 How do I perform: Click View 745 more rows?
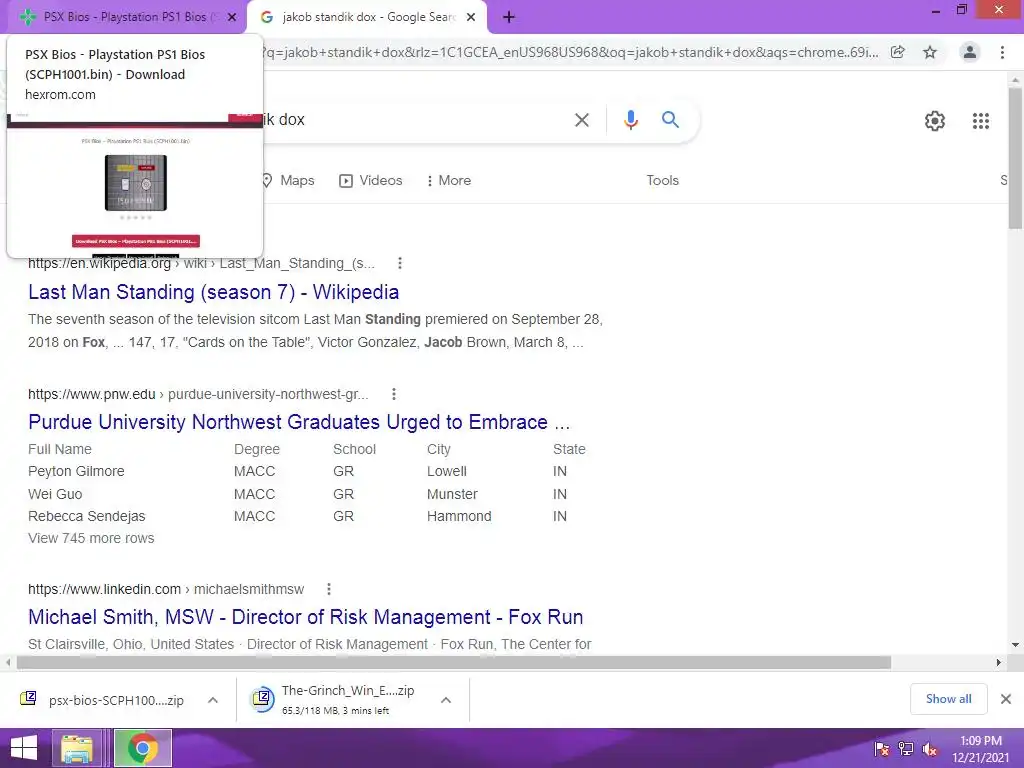coord(91,538)
